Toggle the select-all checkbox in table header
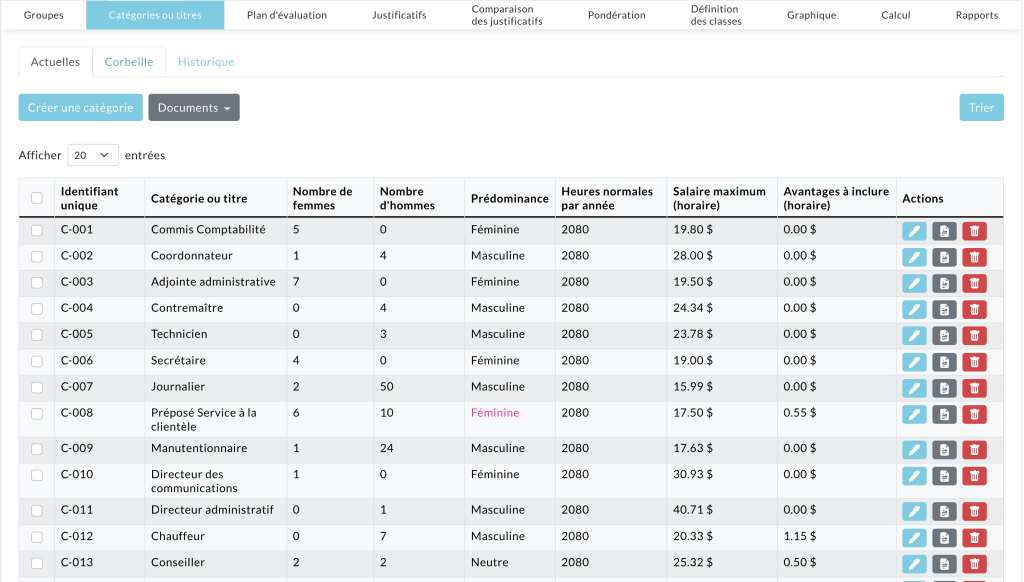1024x582 pixels. (37, 198)
